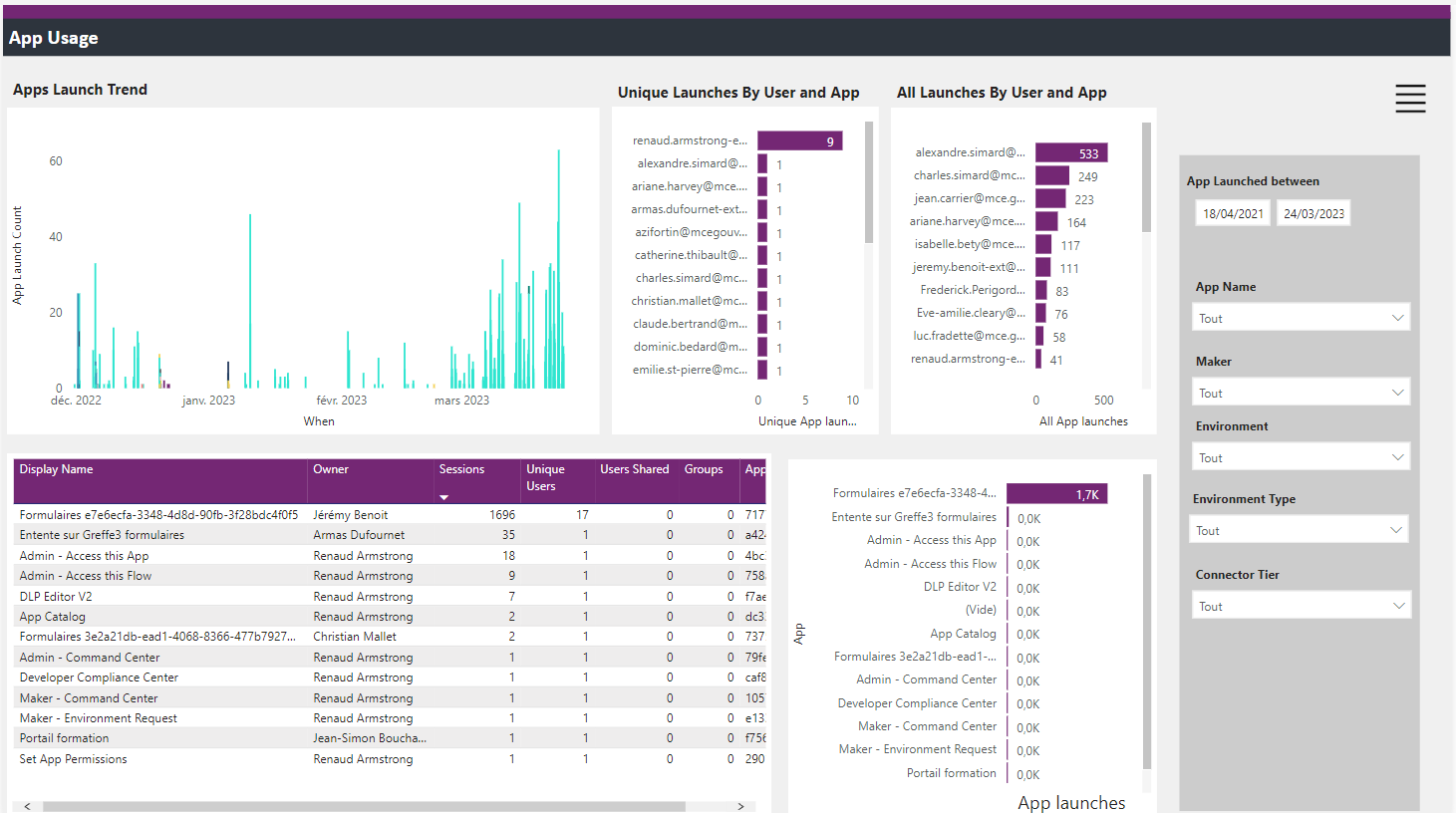
Task: Select the jean.carrier bar showing 223
Action: click(1050, 198)
